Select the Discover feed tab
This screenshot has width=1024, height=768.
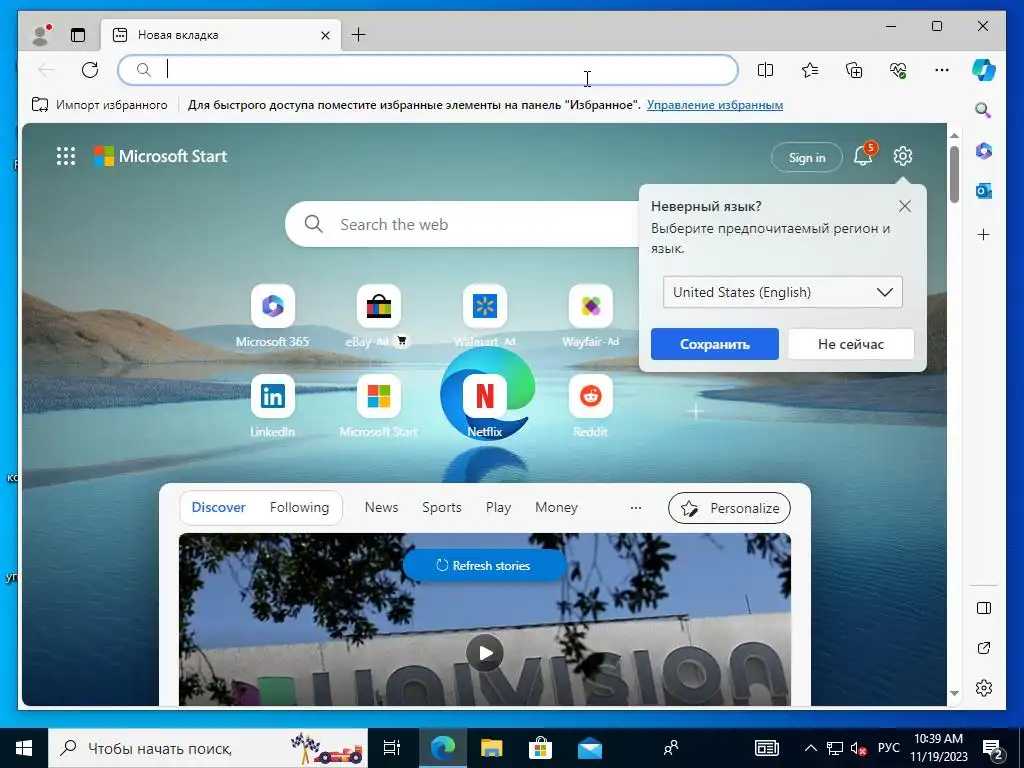click(218, 507)
